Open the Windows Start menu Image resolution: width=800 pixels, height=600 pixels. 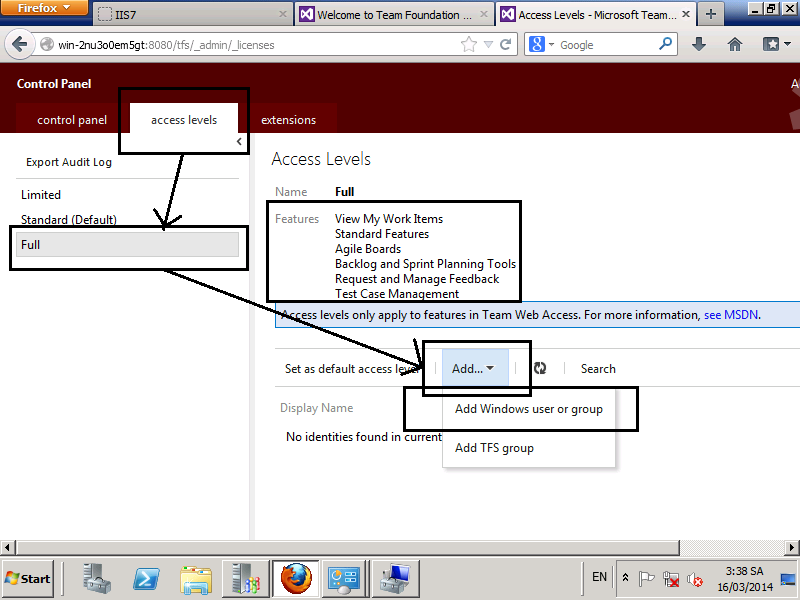(28, 579)
